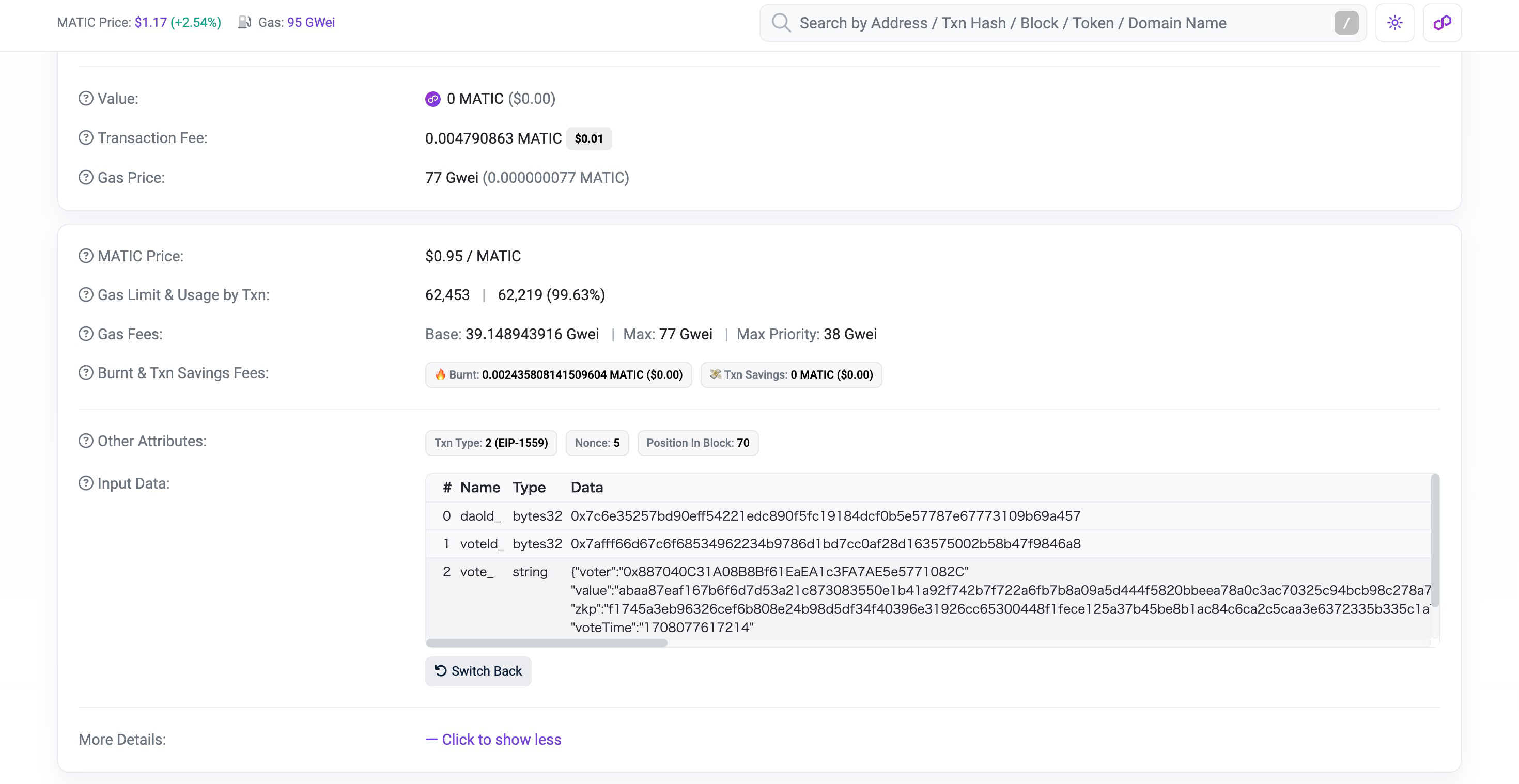Click the help icon beside Transaction Fee

click(86, 138)
